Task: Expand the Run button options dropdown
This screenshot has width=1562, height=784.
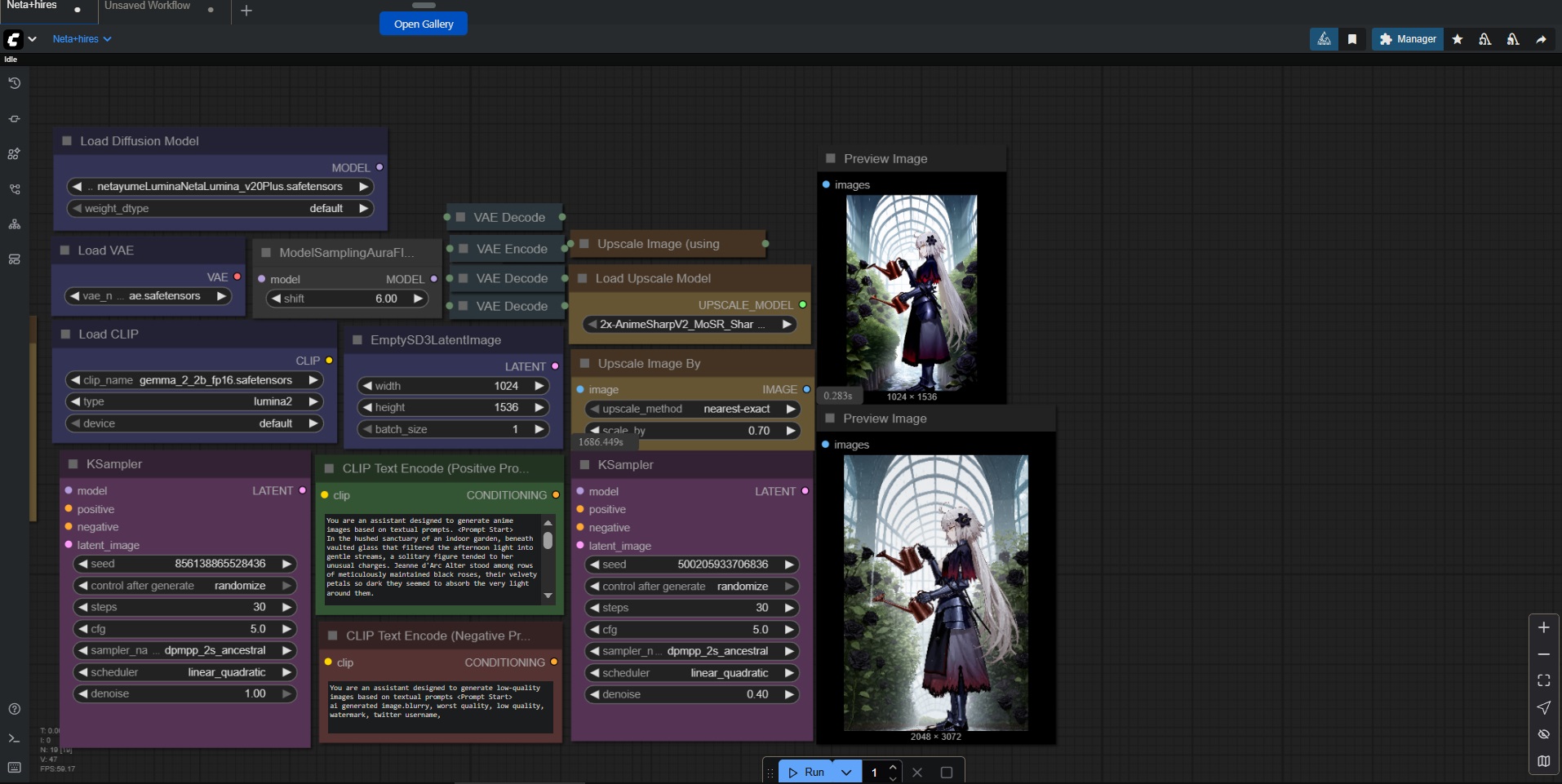Action: [846, 772]
